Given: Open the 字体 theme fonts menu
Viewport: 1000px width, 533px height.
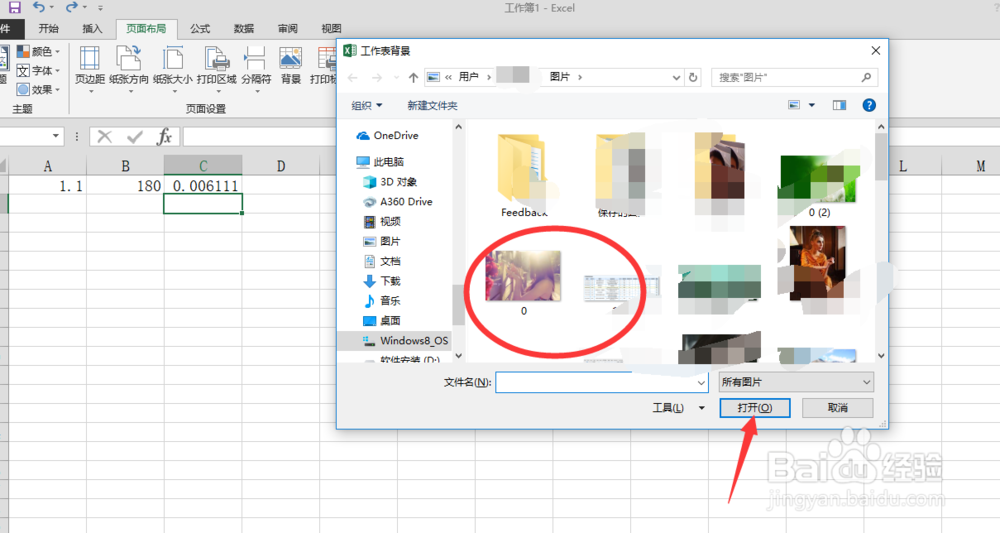Looking at the screenshot, I should tap(38, 71).
